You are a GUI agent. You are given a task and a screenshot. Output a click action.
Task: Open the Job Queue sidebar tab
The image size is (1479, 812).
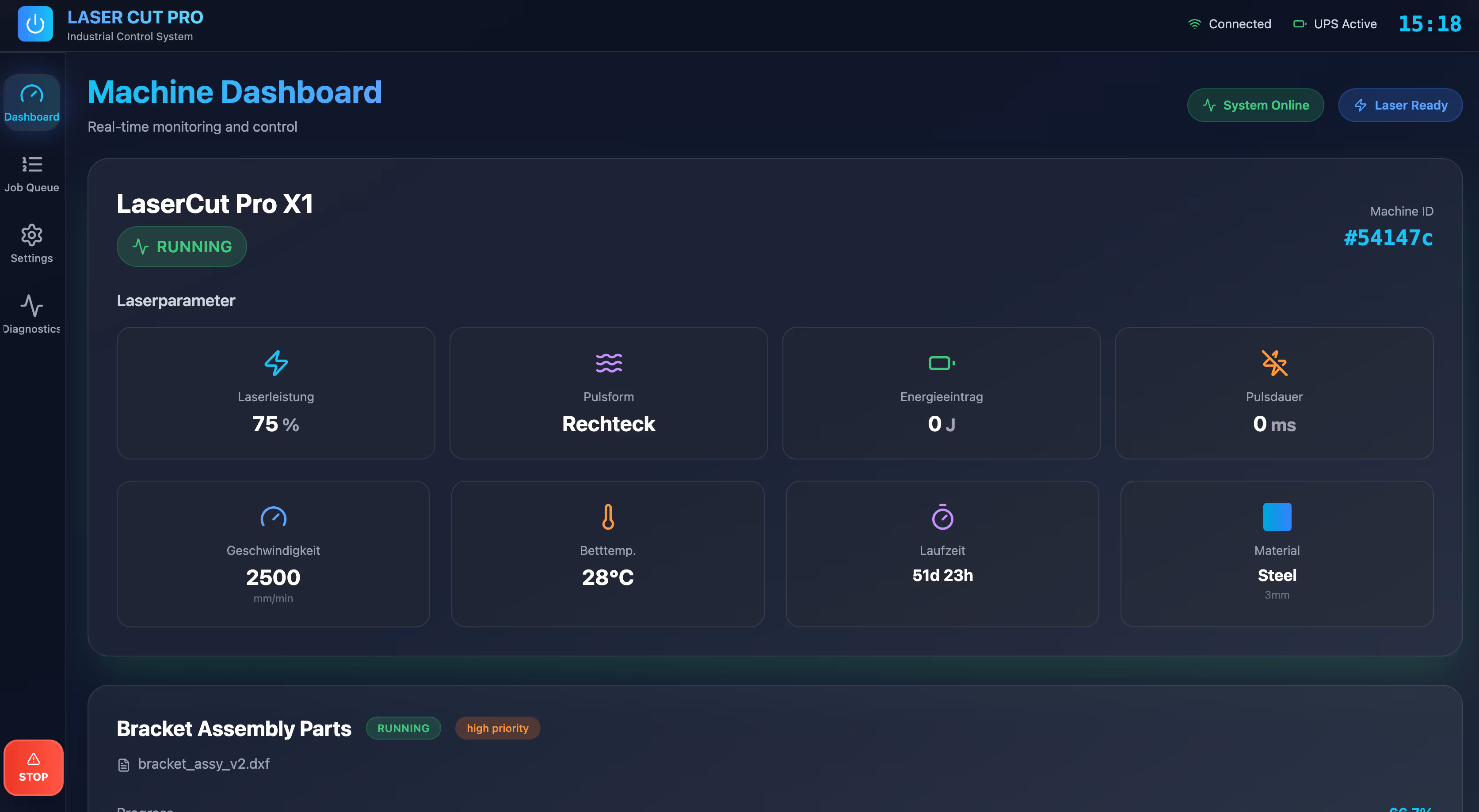tap(31, 174)
